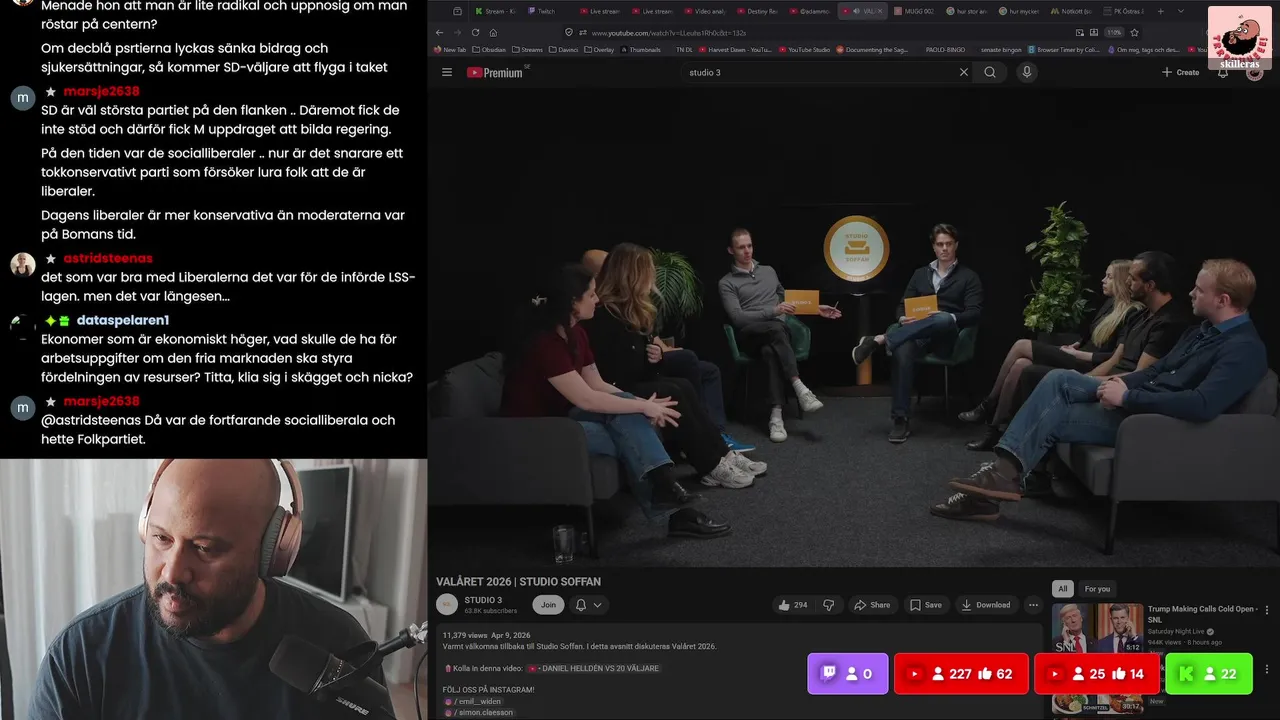This screenshot has height=720, width=1280.
Task: Select the All filter chip
Action: tap(1063, 589)
